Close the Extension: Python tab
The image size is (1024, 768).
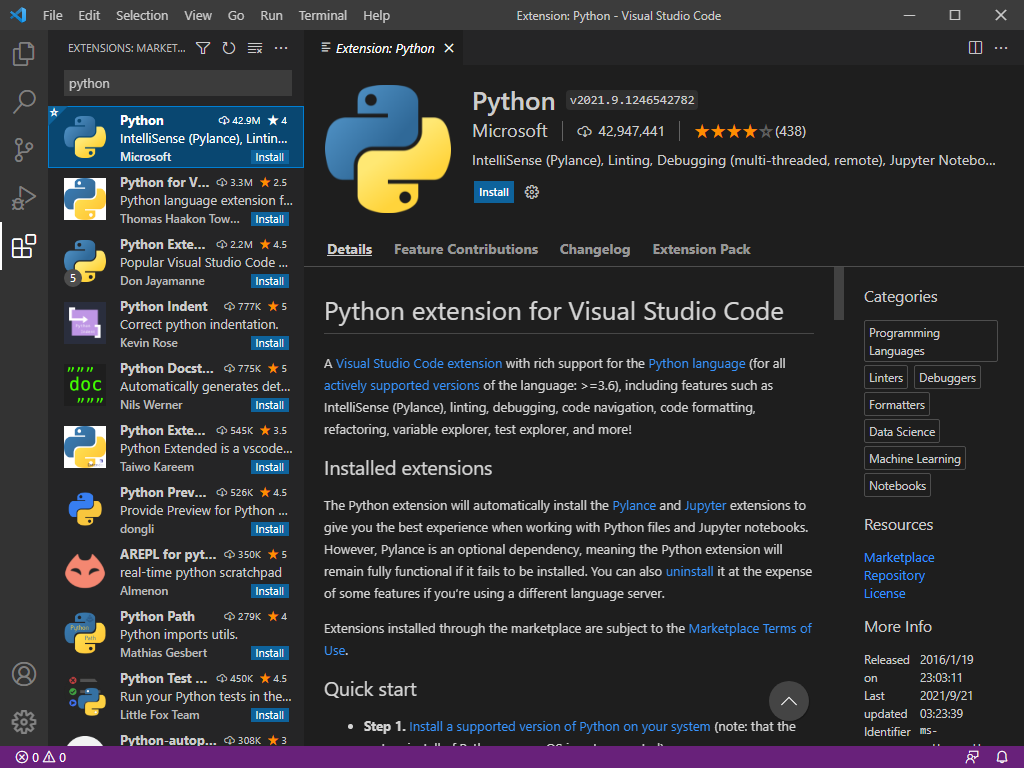click(x=449, y=48)
